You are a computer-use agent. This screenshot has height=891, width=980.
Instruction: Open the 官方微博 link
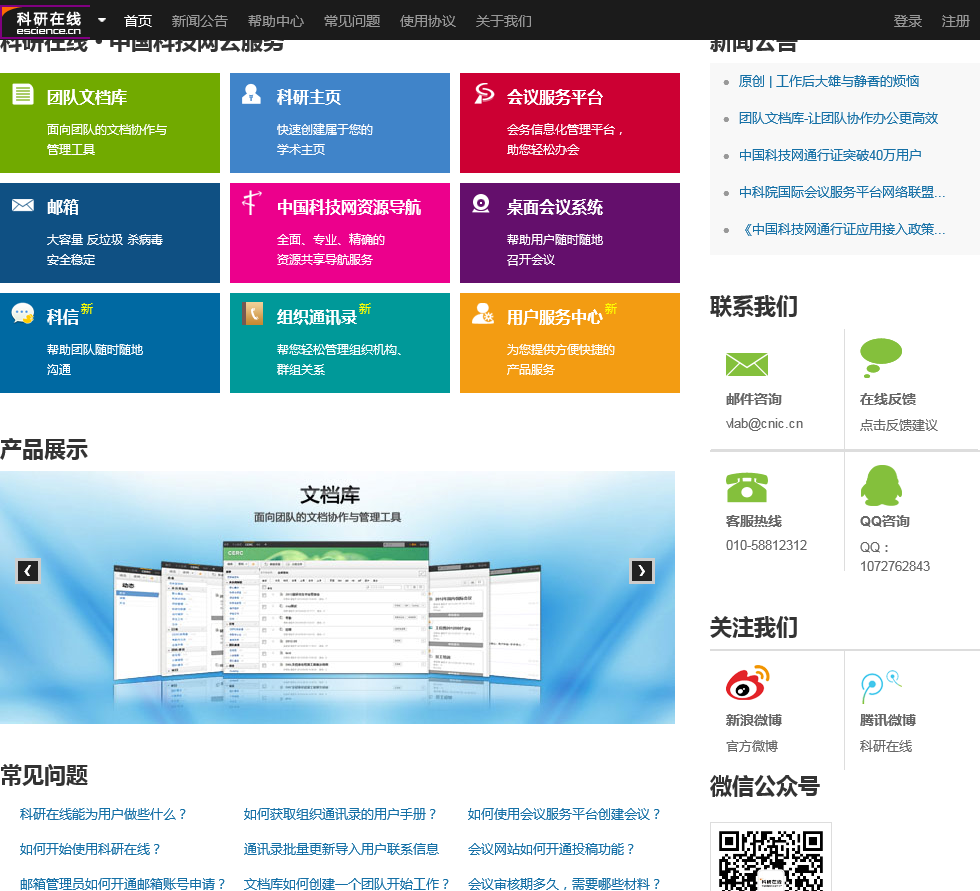tap(751, 746)
